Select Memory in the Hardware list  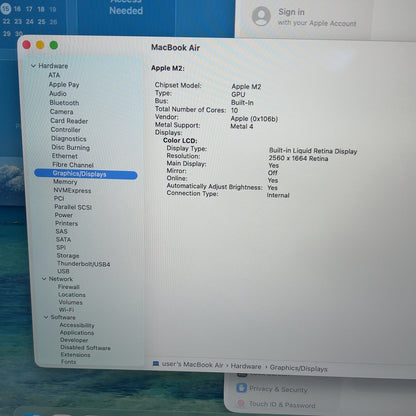65,182
